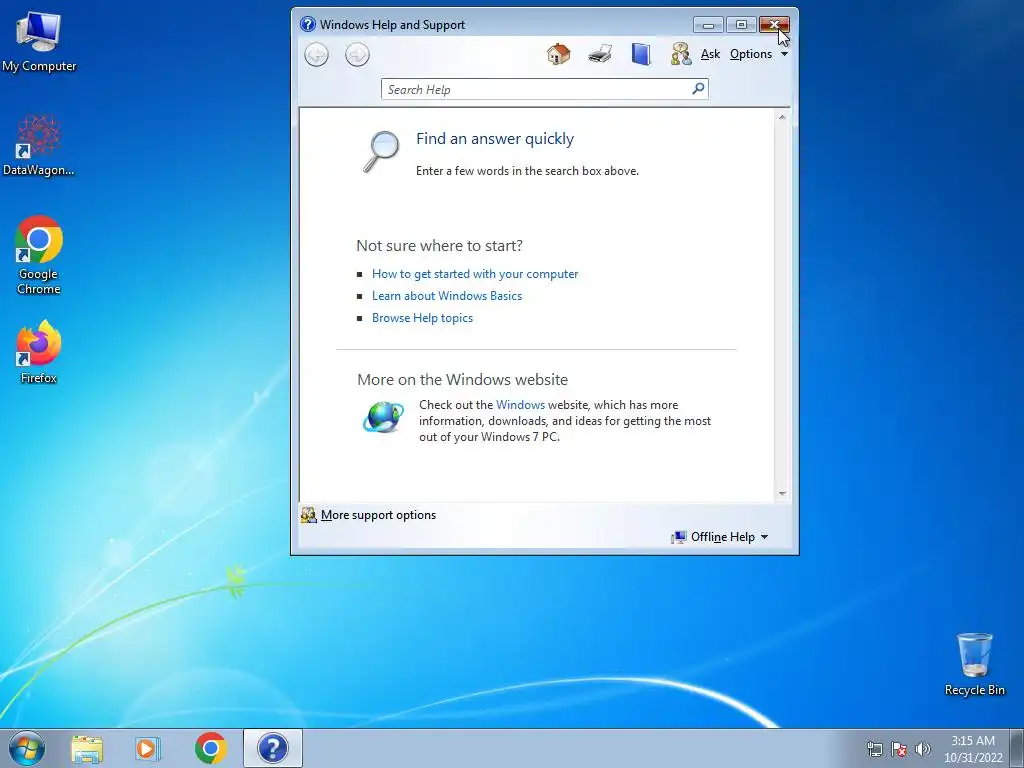Maximize the Windows Help and Support window
Image resolution: width=1024 pixels, height=768 pixels.
[741, 25]
